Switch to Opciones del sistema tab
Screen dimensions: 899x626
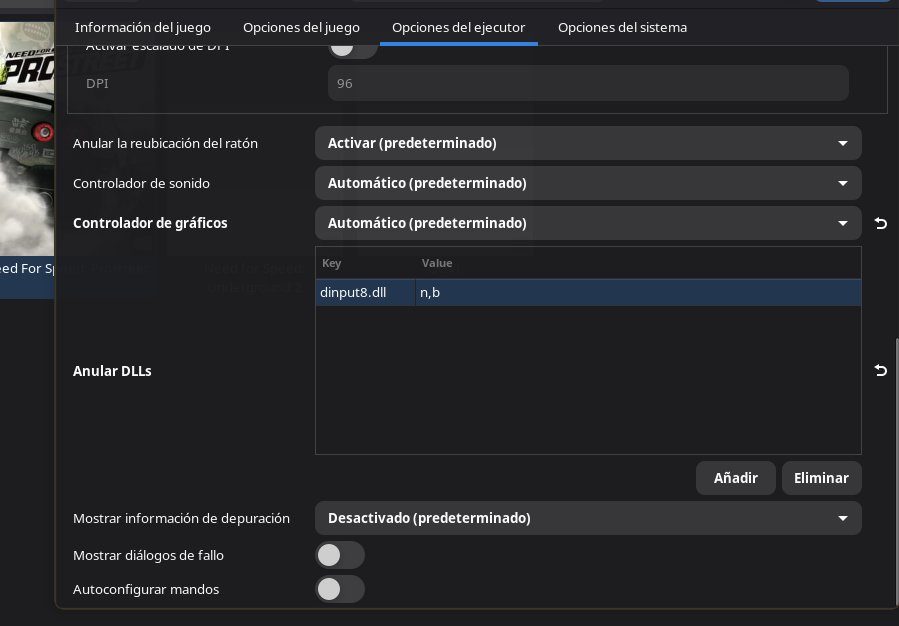pyautogui.click(x=623, y=28)
